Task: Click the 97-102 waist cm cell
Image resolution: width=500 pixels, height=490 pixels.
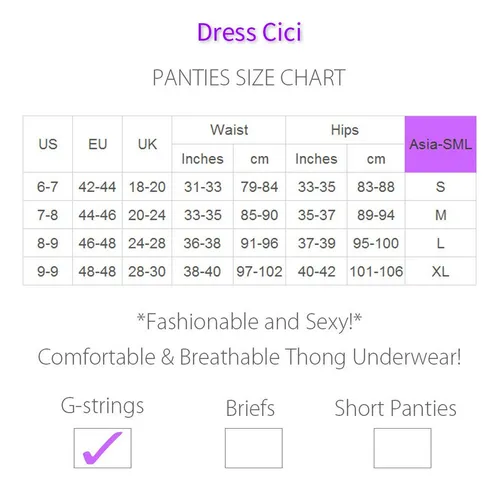Action: pyautogui.click(x=259, y=271)
